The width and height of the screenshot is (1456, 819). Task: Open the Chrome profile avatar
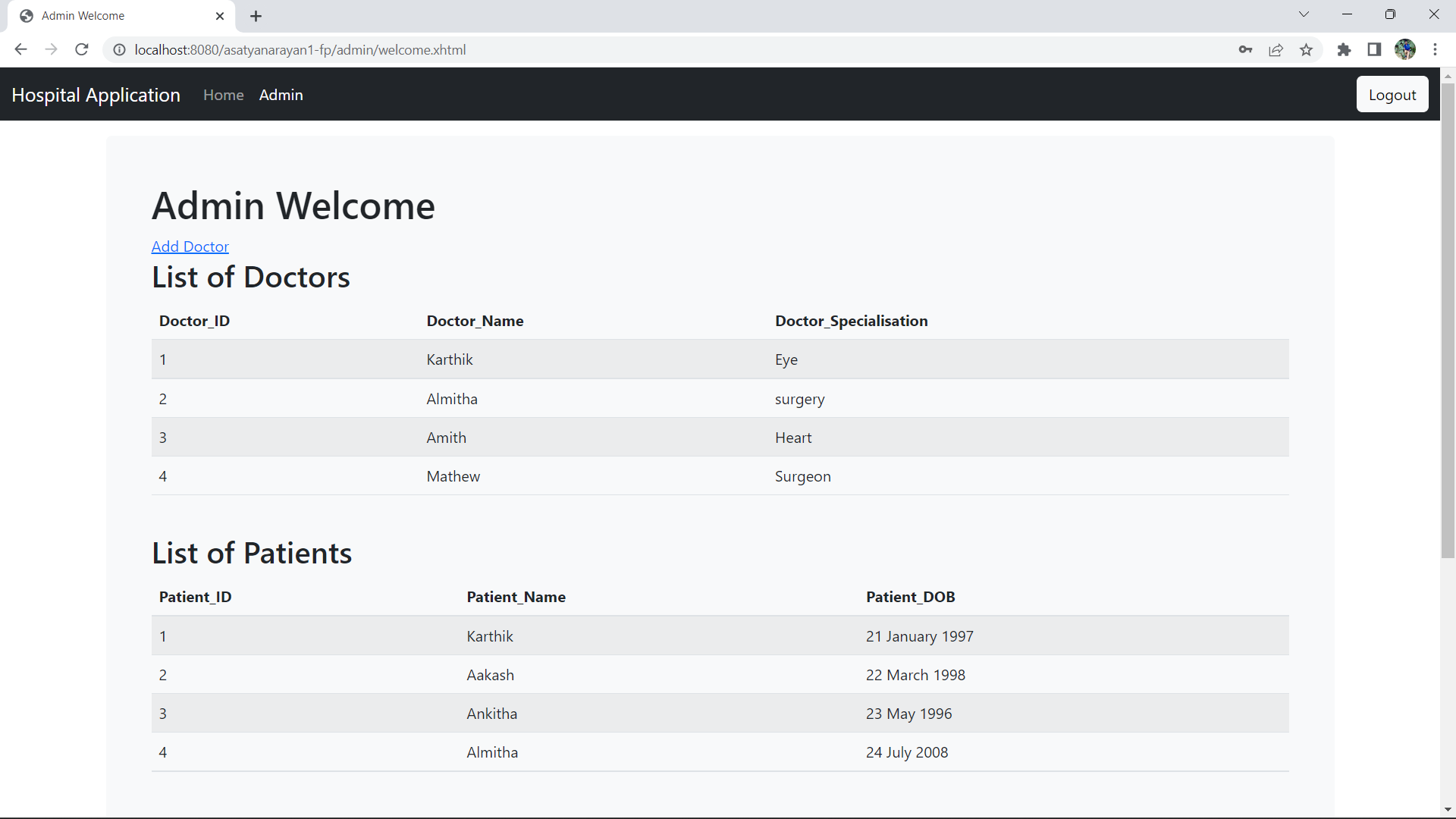coord(1405,50)
